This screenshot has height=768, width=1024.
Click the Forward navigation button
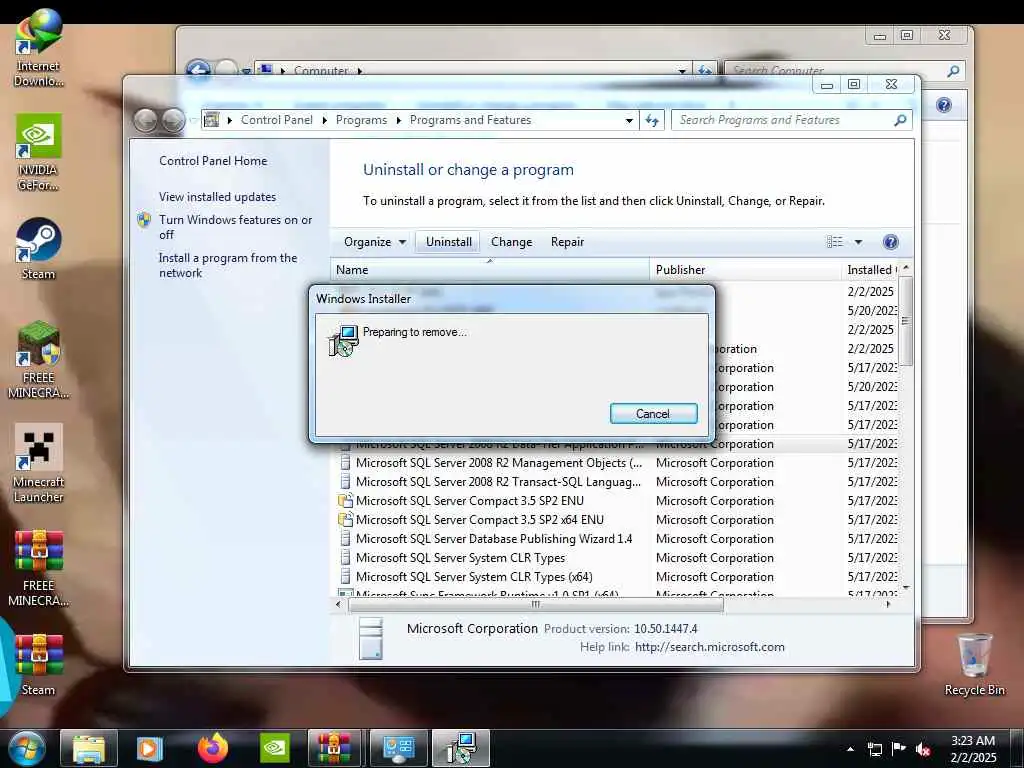(173, 120)
